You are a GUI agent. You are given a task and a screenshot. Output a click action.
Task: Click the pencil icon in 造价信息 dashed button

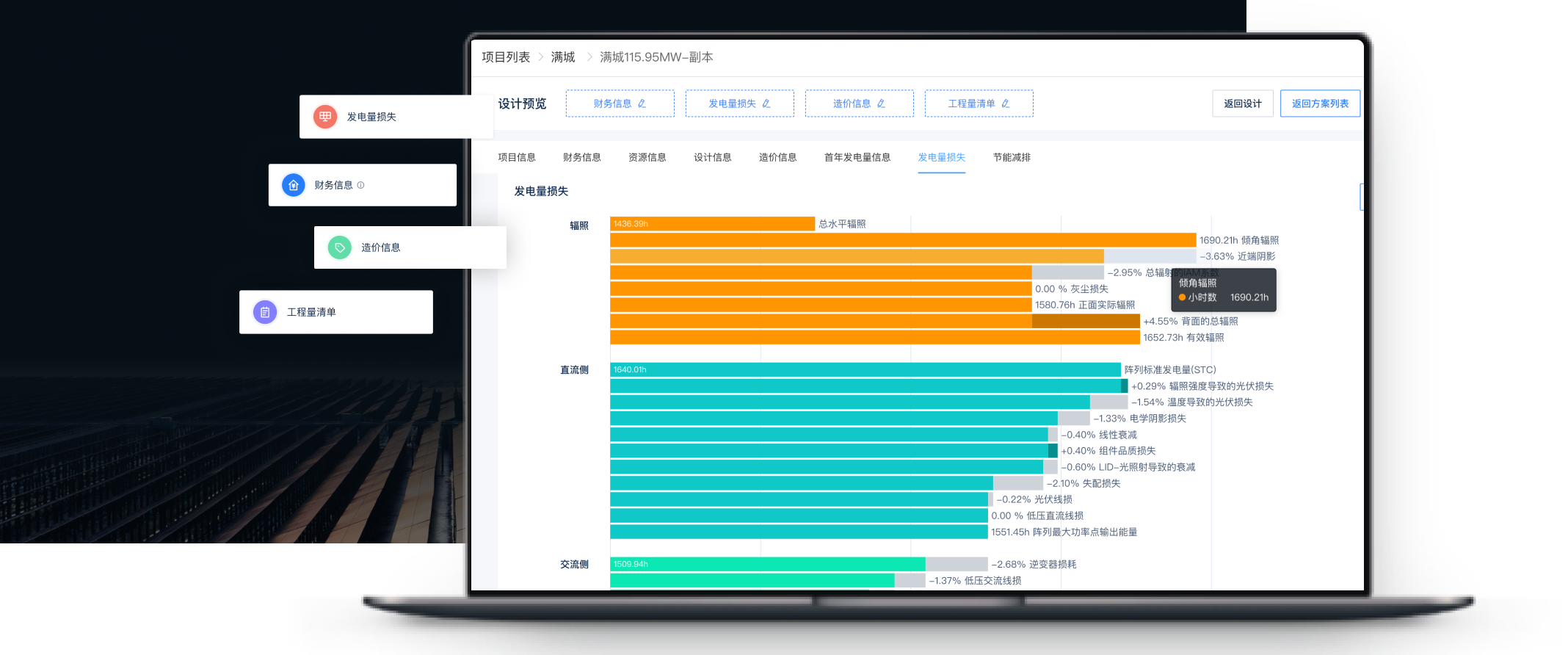click(x=881, y=104)
